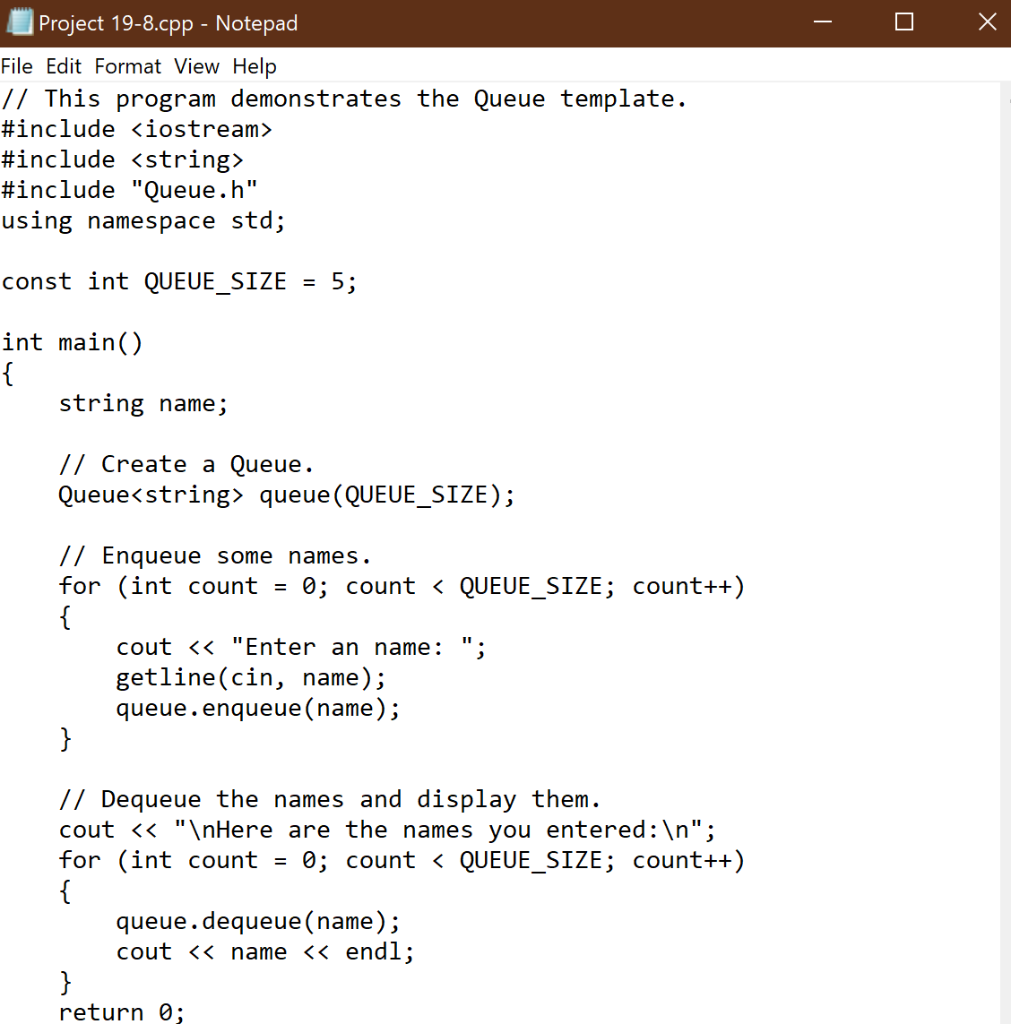The height and width of the screenshot is (1024, 1011).
Task: Open the File menu
Action: (16, 66)
